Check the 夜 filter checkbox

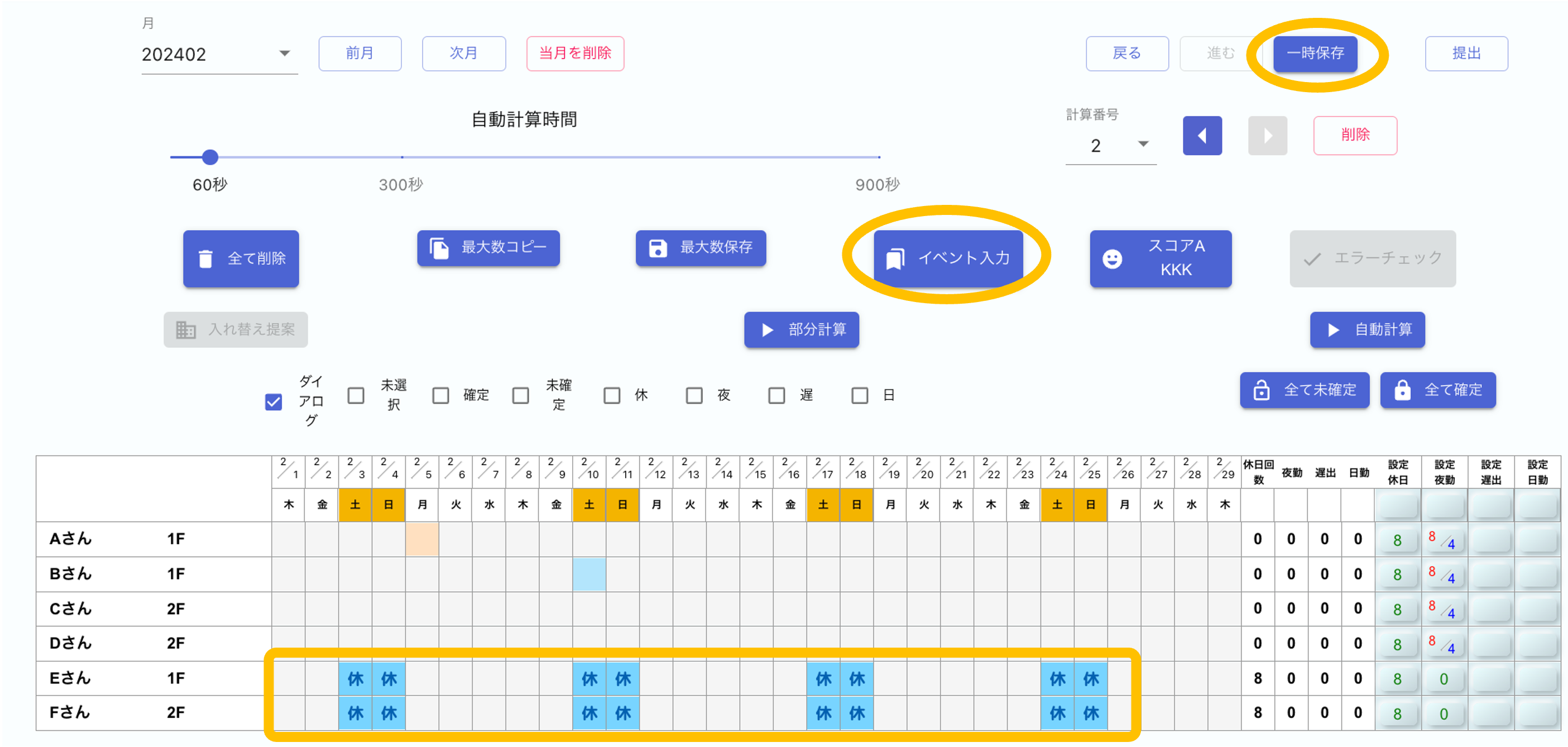point(694,396)
